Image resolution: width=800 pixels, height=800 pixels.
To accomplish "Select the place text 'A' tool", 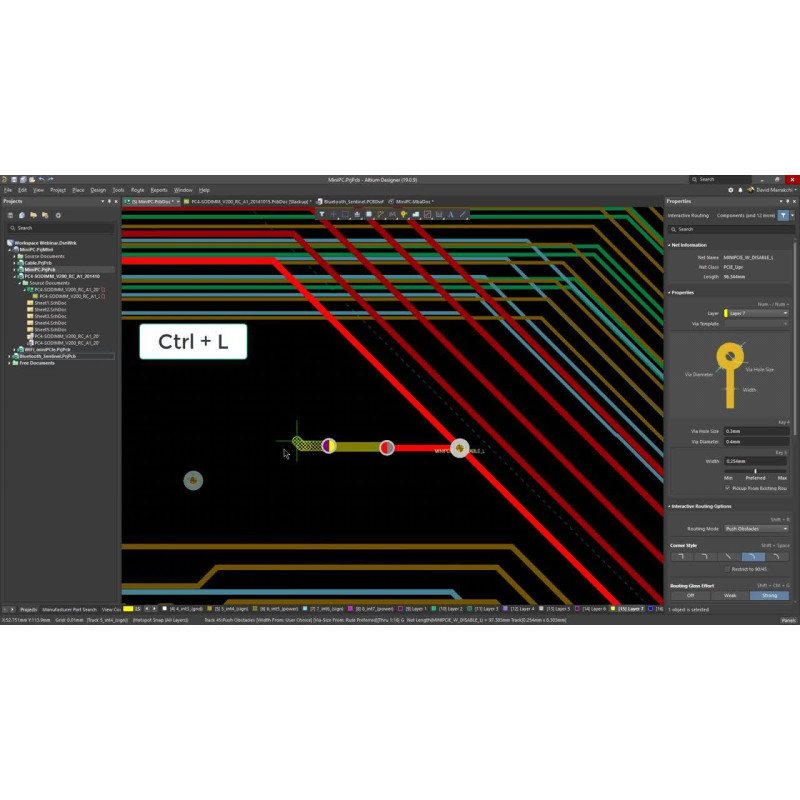I will [x=451, y=214].
